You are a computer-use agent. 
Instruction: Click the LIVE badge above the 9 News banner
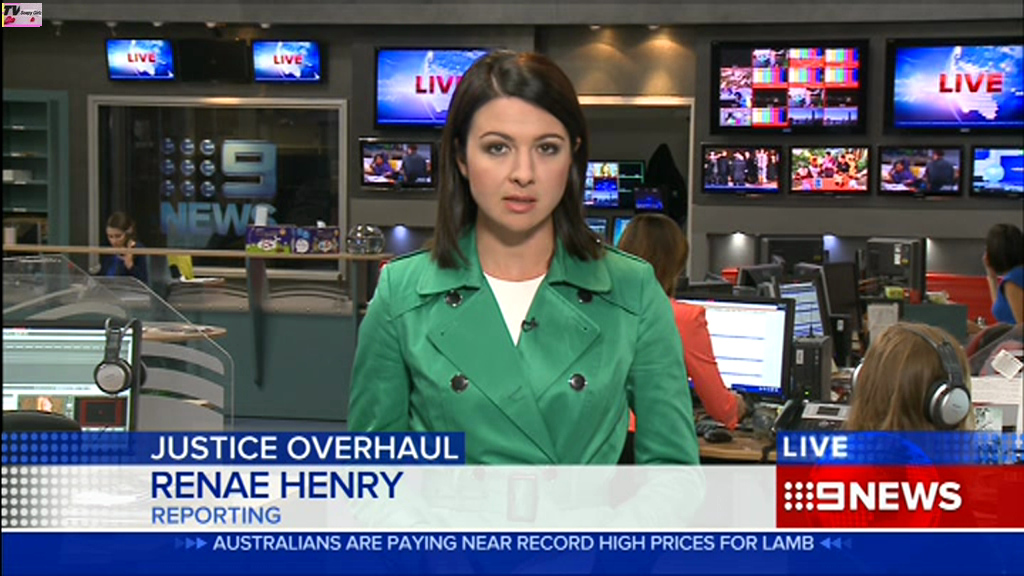click(x=815, y=447)
